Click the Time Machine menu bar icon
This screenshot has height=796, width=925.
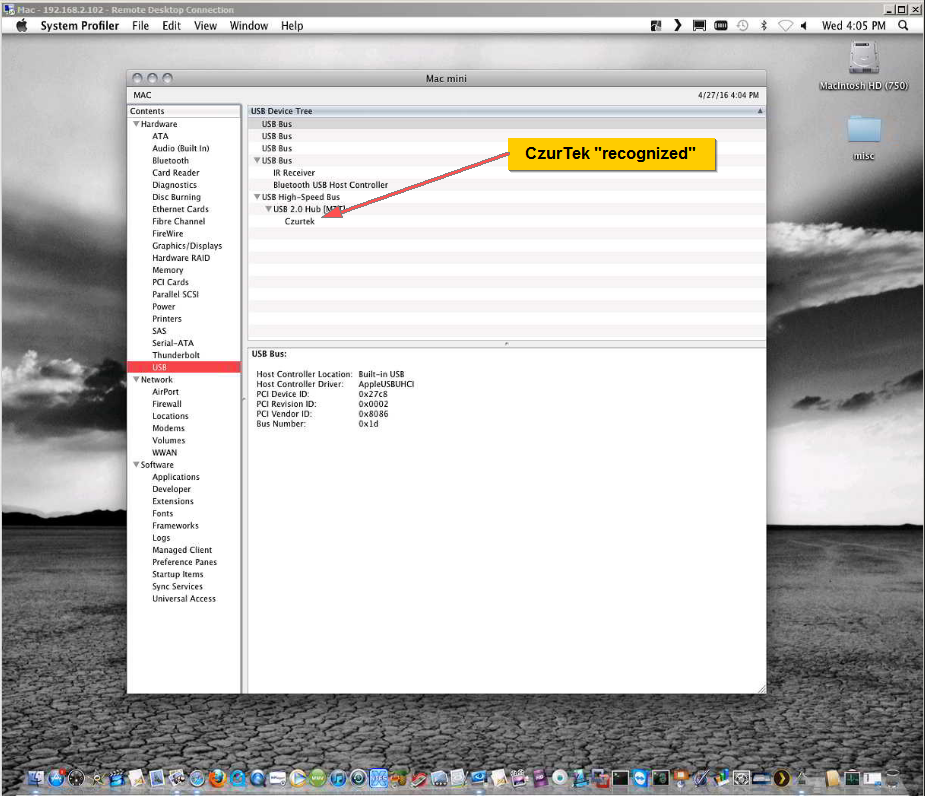[742, 25]
